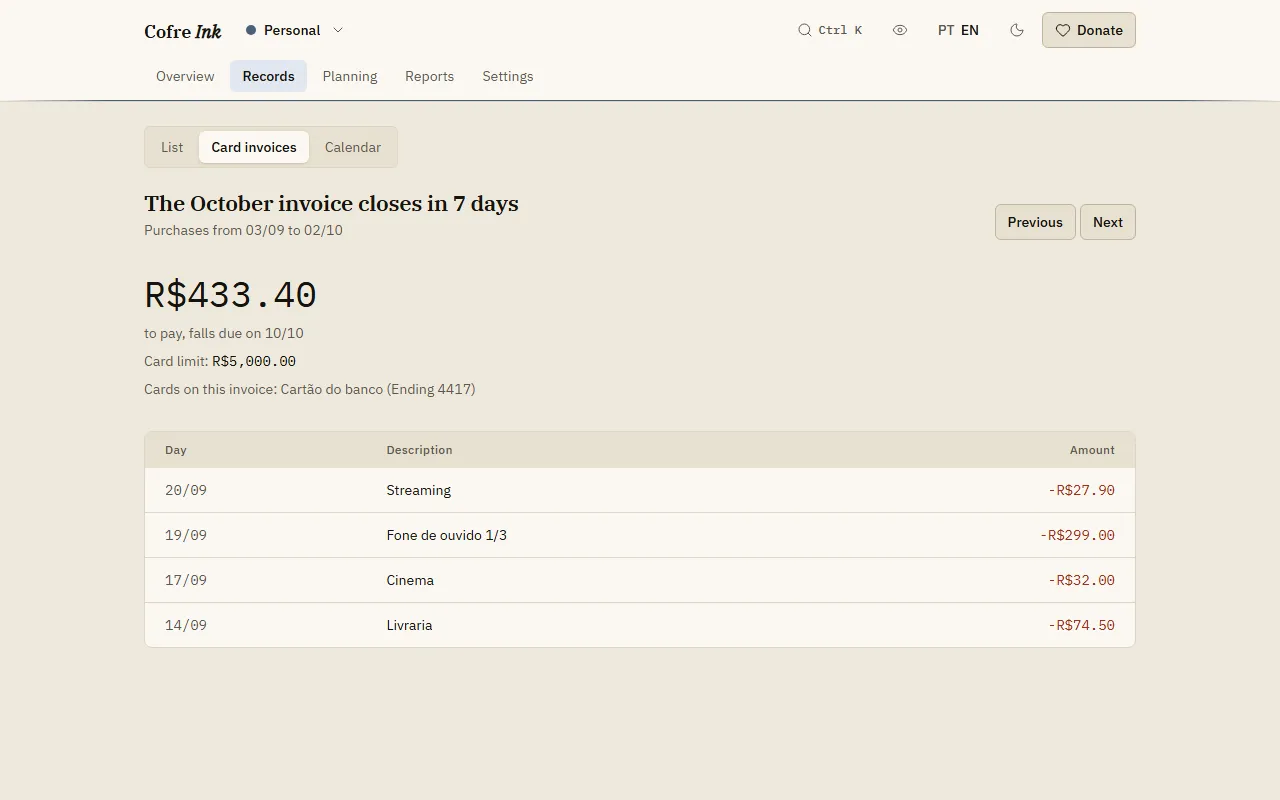Click the -R$299.00 amount
The width and height of the screenshot is (1280, 800).
point(1077,535)
